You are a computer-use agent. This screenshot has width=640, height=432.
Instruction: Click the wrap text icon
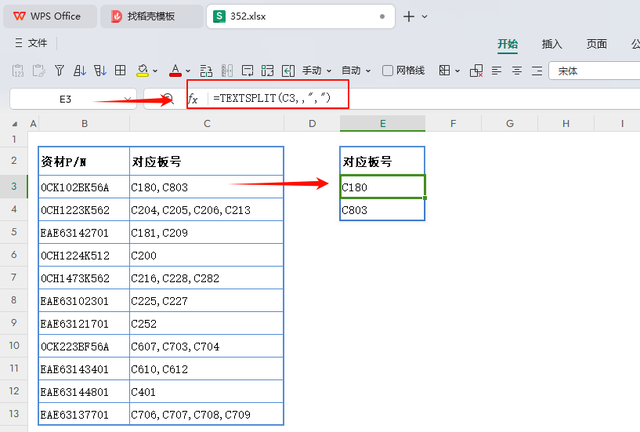click(247, 71)
